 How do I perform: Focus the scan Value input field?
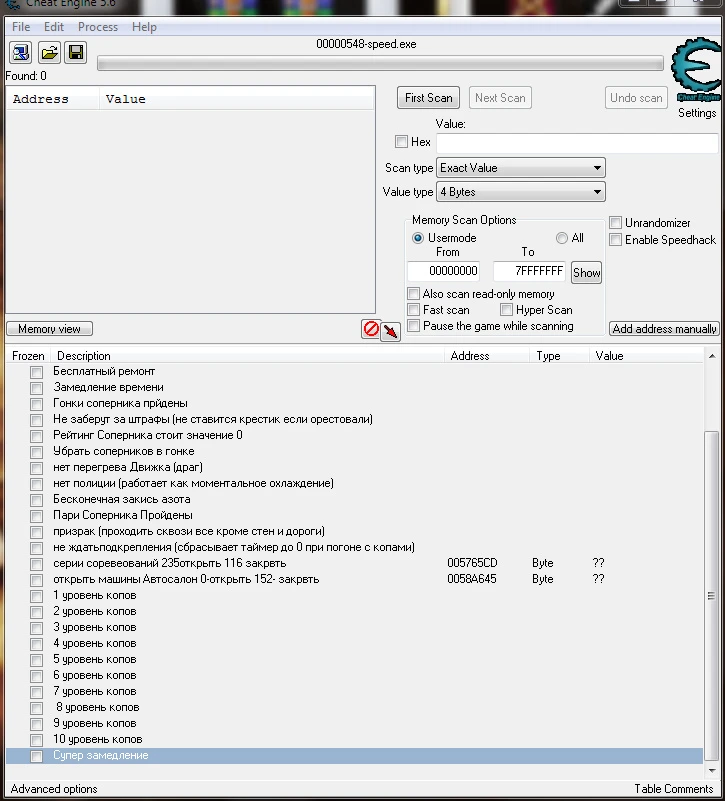(577, 142)
